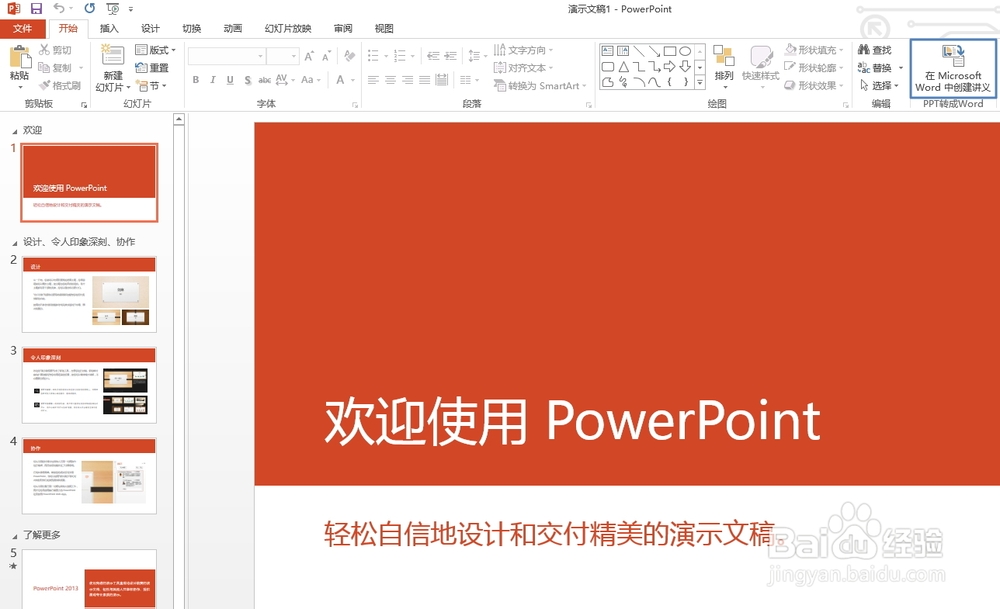Switch to the 插入 ribbon tab
This screenshot has width=1000, height=609.
point(109,28)
